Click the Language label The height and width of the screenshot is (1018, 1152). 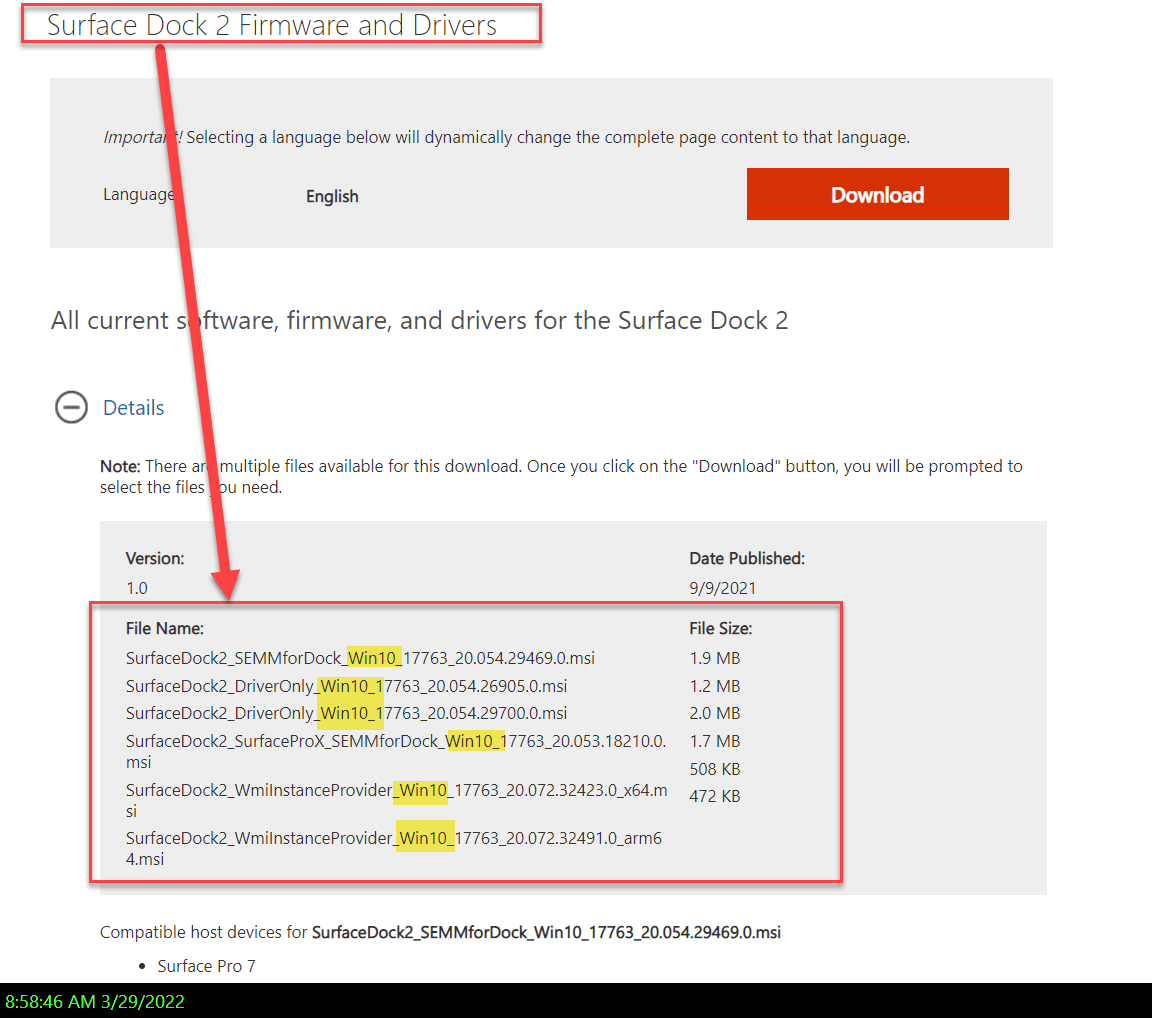[140, 194]
